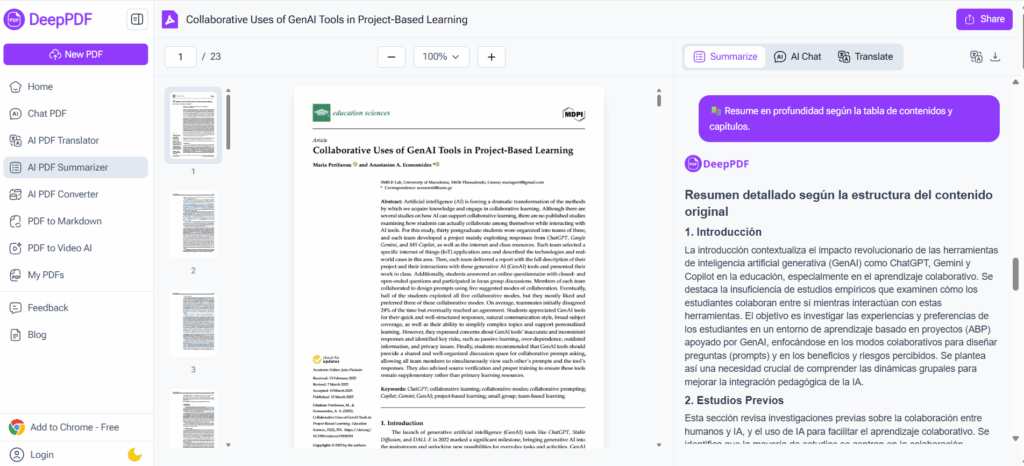Click the AI PDF Summarizer list icon
Viewport: 1024px width, 466px height.
point(16,167)
